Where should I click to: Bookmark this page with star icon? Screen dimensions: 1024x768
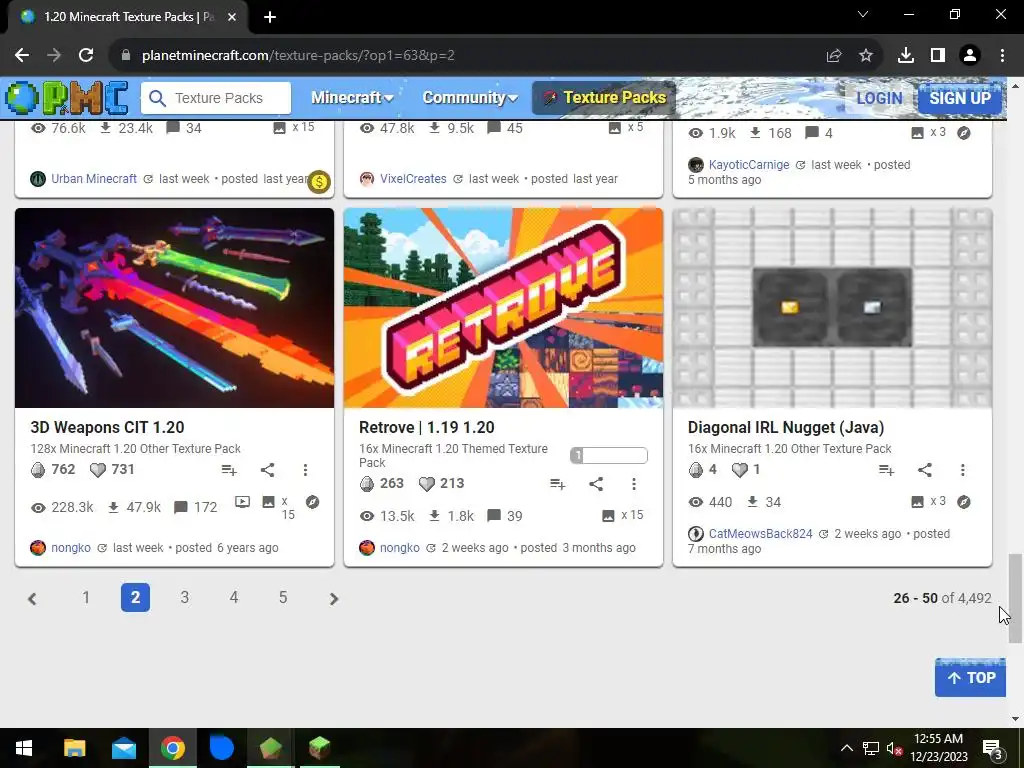(x=866, y=56)
